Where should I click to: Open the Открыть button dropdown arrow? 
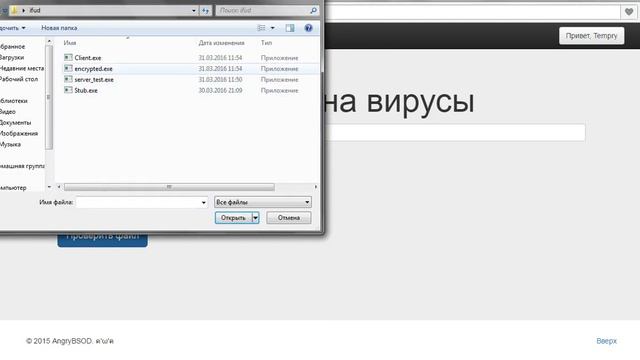coord(255,218)
